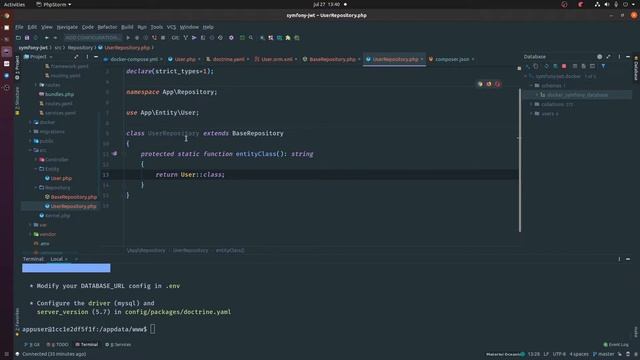Viewport: 640px width, 360px height.
Task: Click the Stop square icon in toolbar
Action: click(163, 38)
